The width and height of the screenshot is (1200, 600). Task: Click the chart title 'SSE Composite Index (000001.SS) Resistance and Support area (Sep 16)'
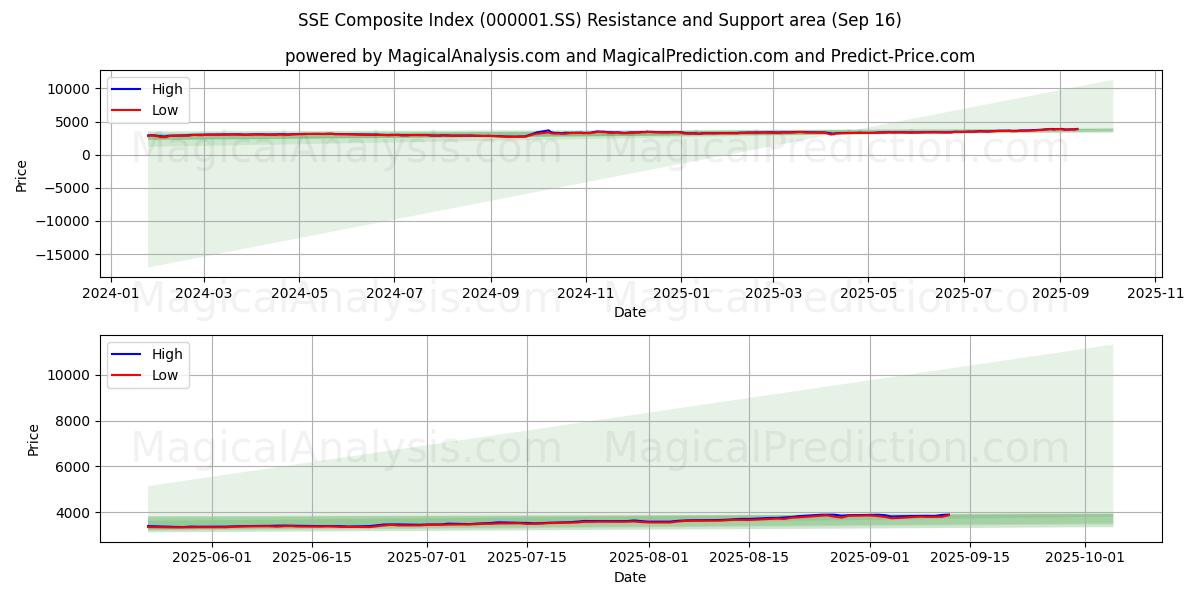pos(600,20)
